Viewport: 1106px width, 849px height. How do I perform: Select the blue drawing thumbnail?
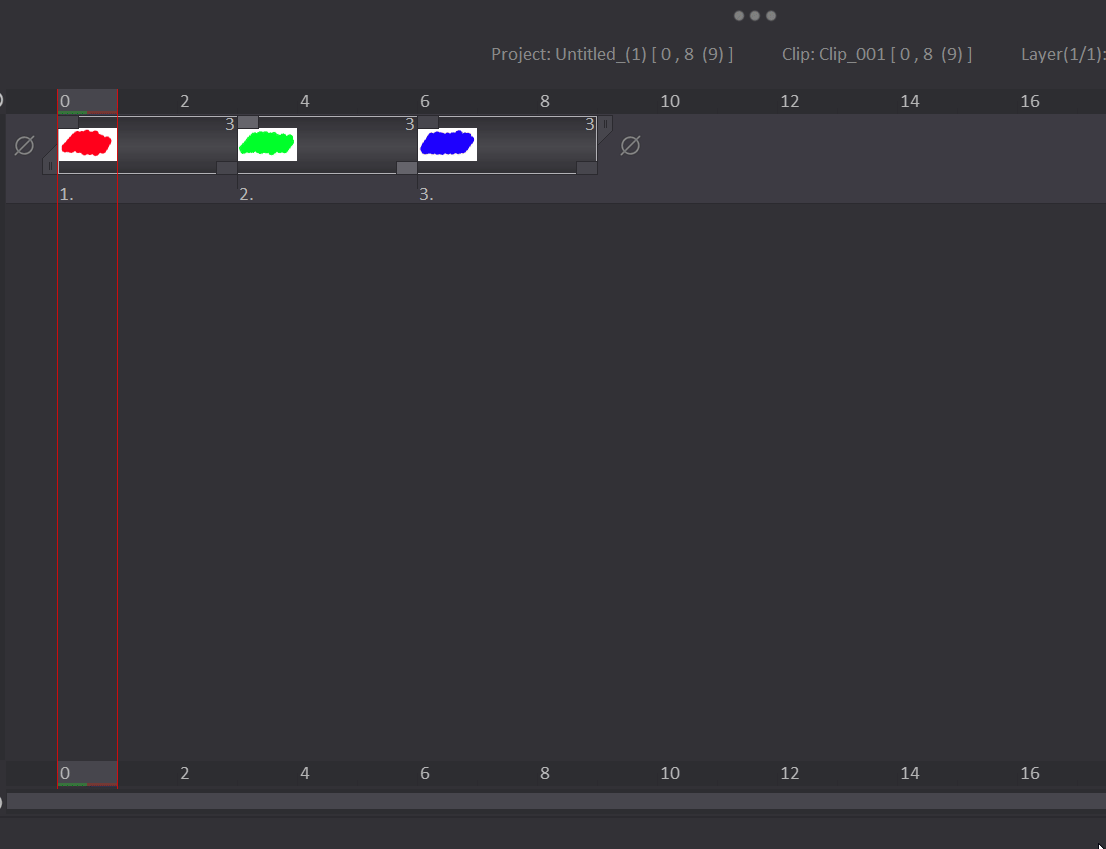(x=447, y=144)
